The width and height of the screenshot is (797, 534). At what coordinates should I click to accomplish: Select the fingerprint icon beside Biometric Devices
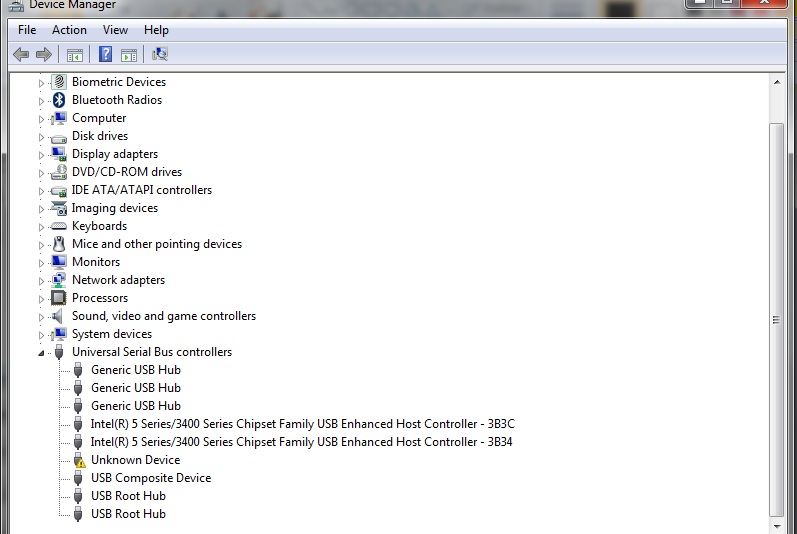(59, 81)
